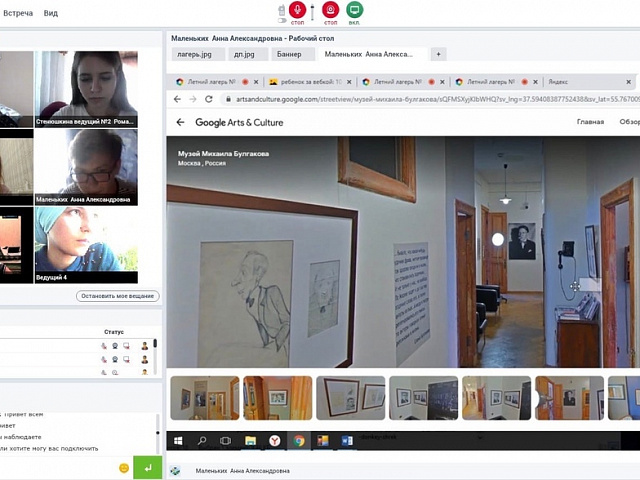Viewport: 640px width, 480px height.
Task: Open Microsoft Word from the taskbar
Action: point(347,441)
